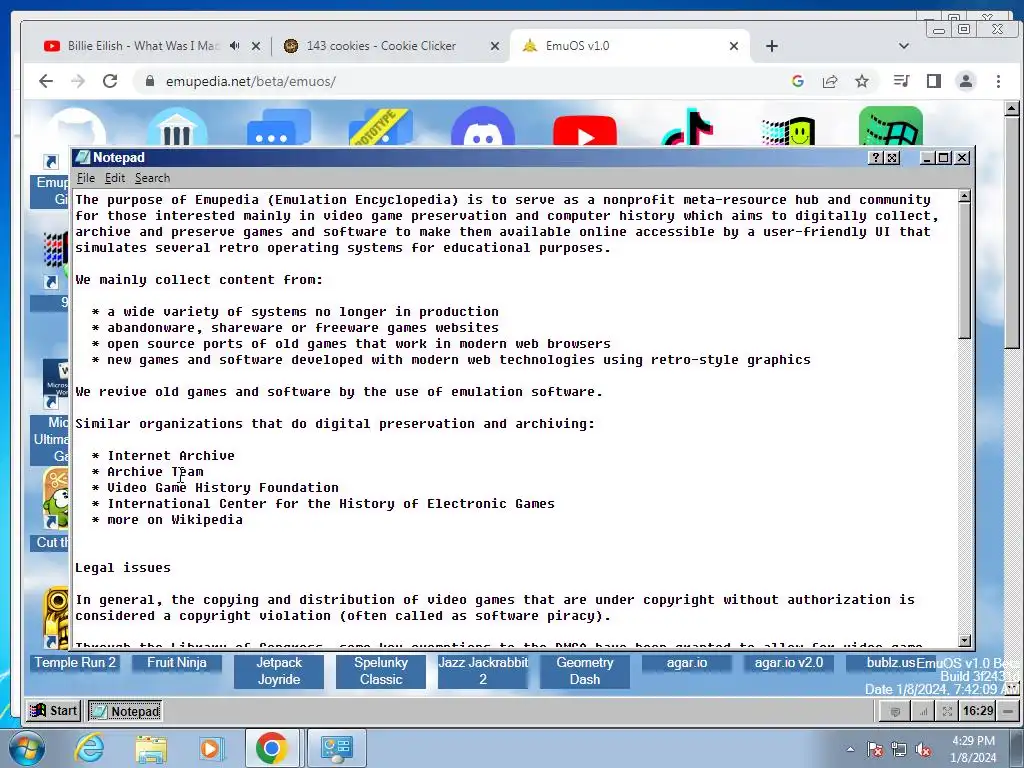This screenshot has height=768, width=1024.
Task: Open the blue chat bubbles desktop icon
Action: pos(279,127)
